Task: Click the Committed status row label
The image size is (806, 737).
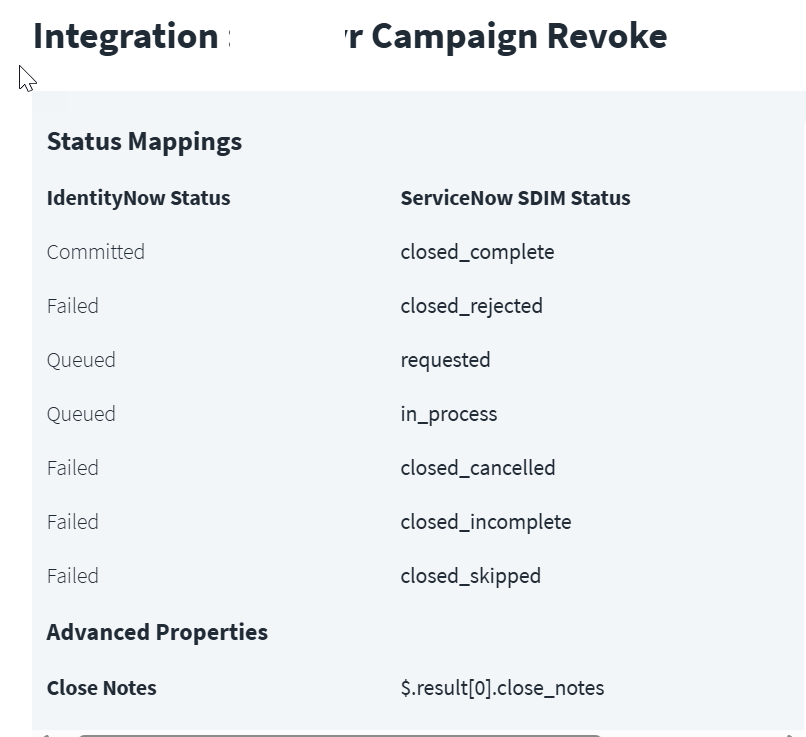Action: (96, 252)
